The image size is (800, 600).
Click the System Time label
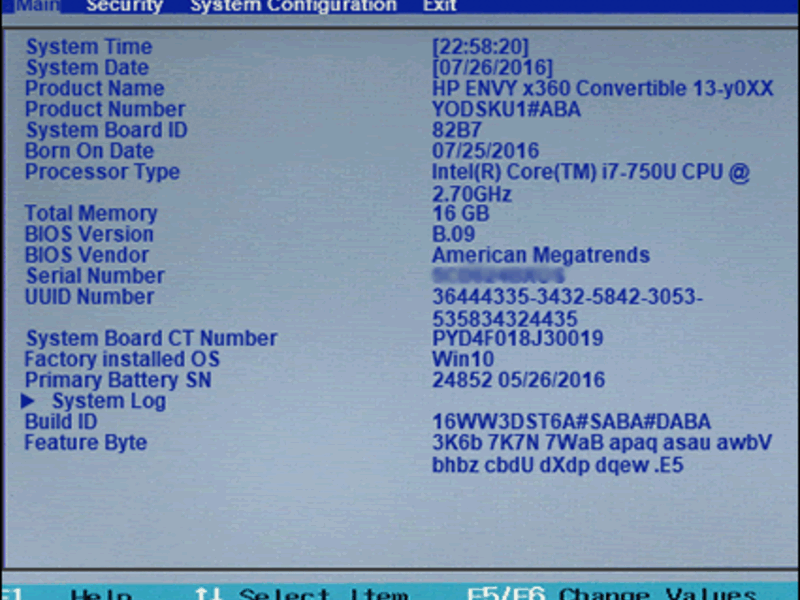tap(89, 47)
